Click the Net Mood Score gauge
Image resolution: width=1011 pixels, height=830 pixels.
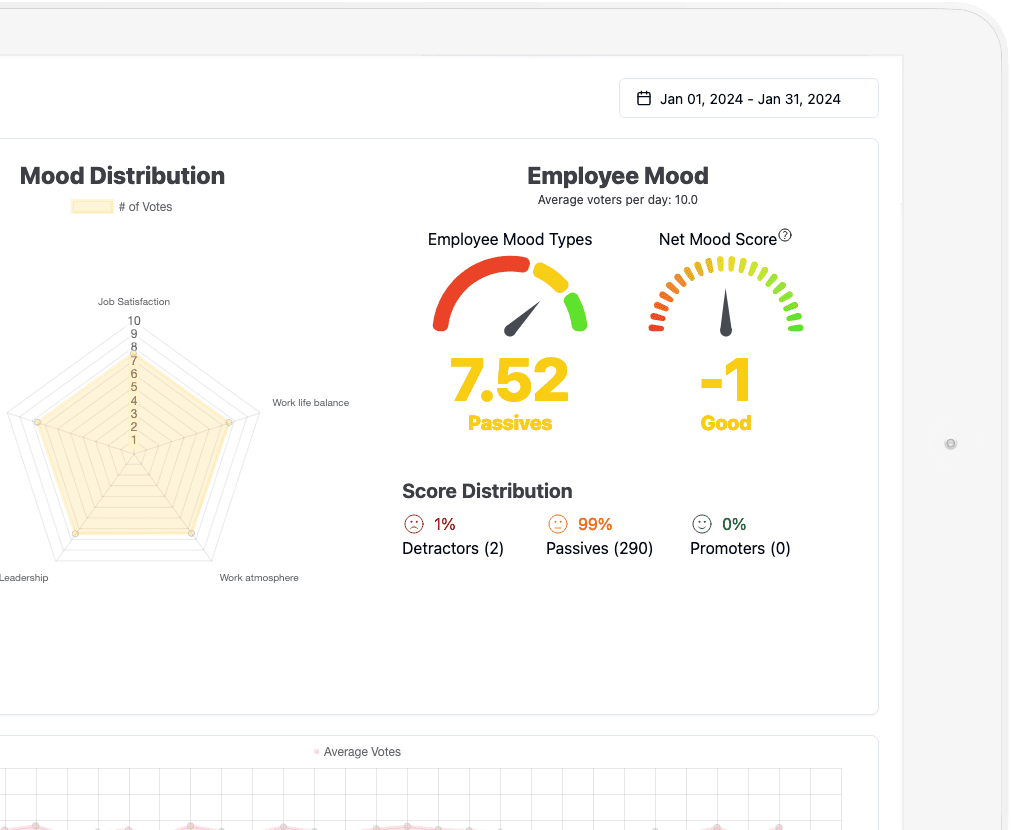[726, 296]
